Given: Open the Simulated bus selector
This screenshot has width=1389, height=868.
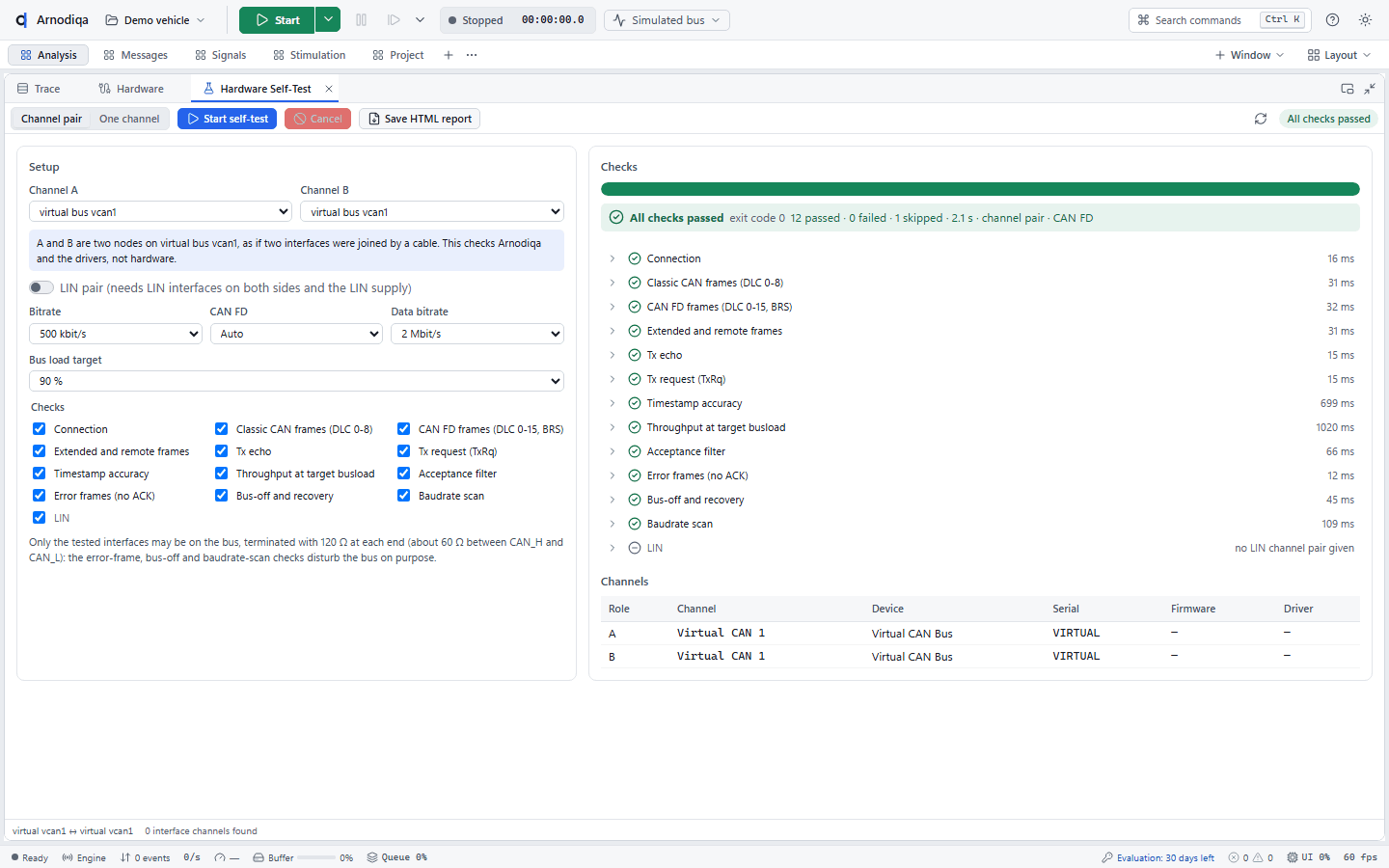Looking at the screenshot, I should click(667, 20).
